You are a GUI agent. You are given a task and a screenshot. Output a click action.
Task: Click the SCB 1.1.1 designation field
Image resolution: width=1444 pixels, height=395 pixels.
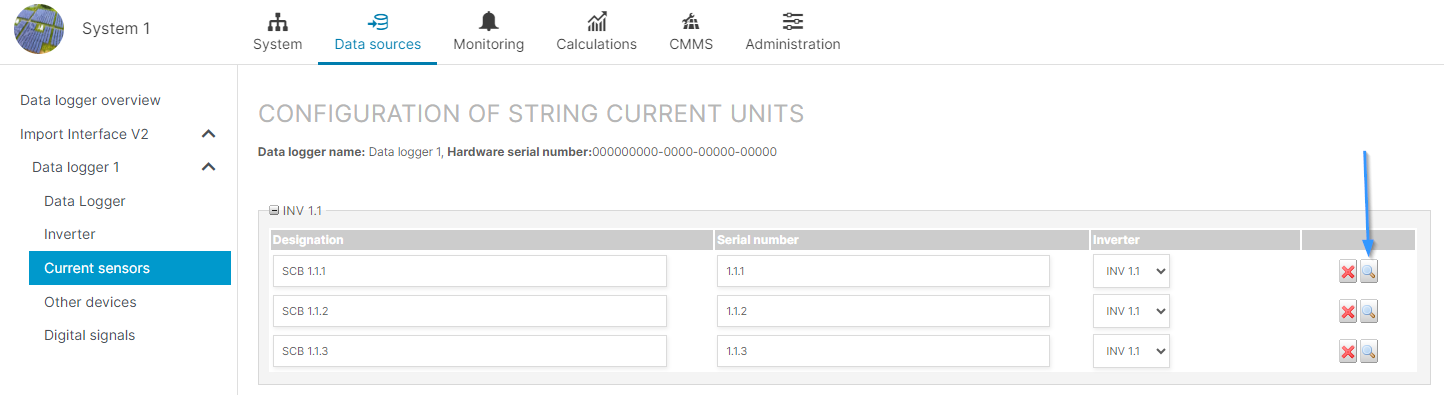point(470,271)
